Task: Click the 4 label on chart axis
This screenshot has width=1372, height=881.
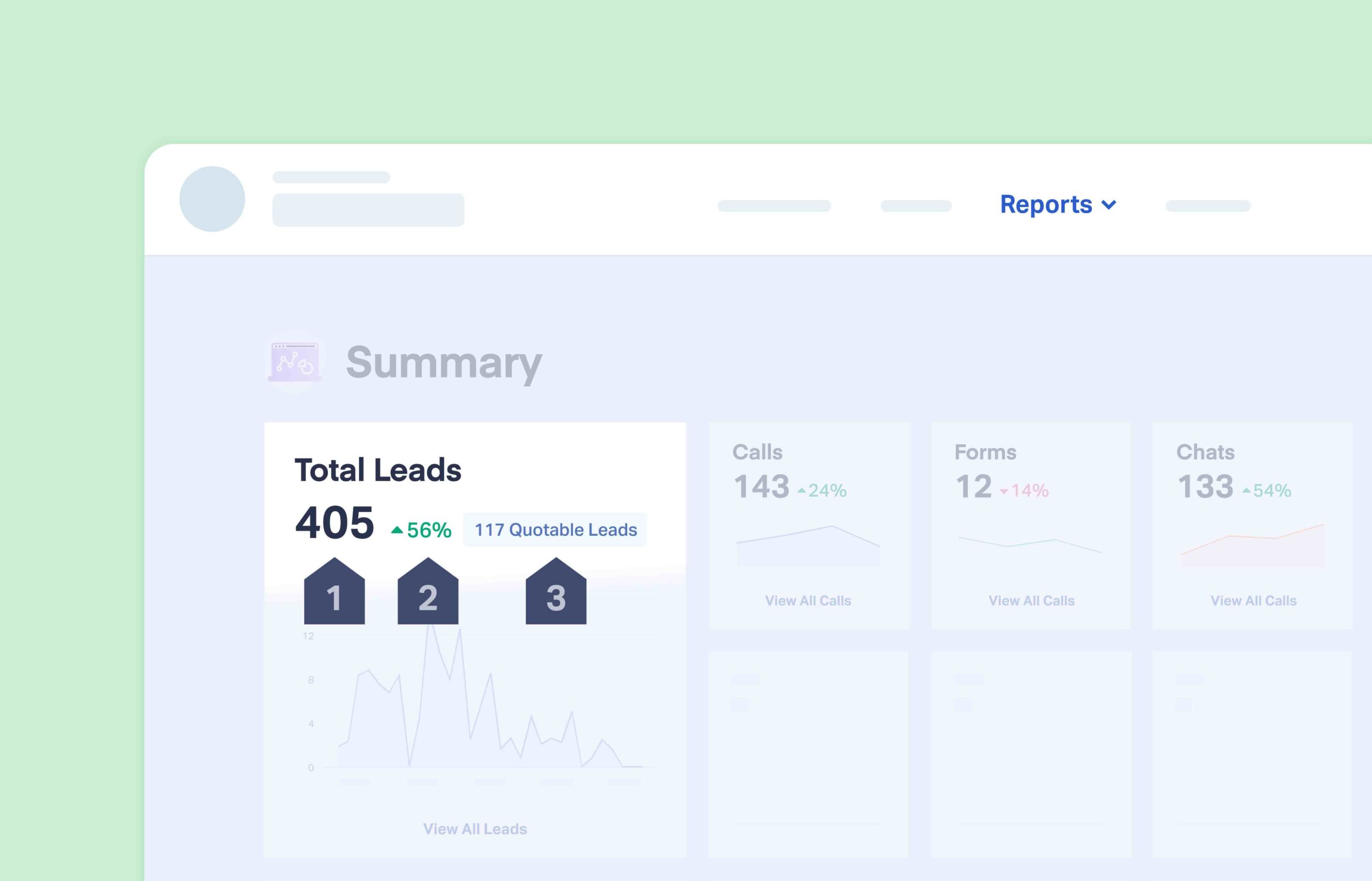Action: pyautogui.click(x=311, y=723)
